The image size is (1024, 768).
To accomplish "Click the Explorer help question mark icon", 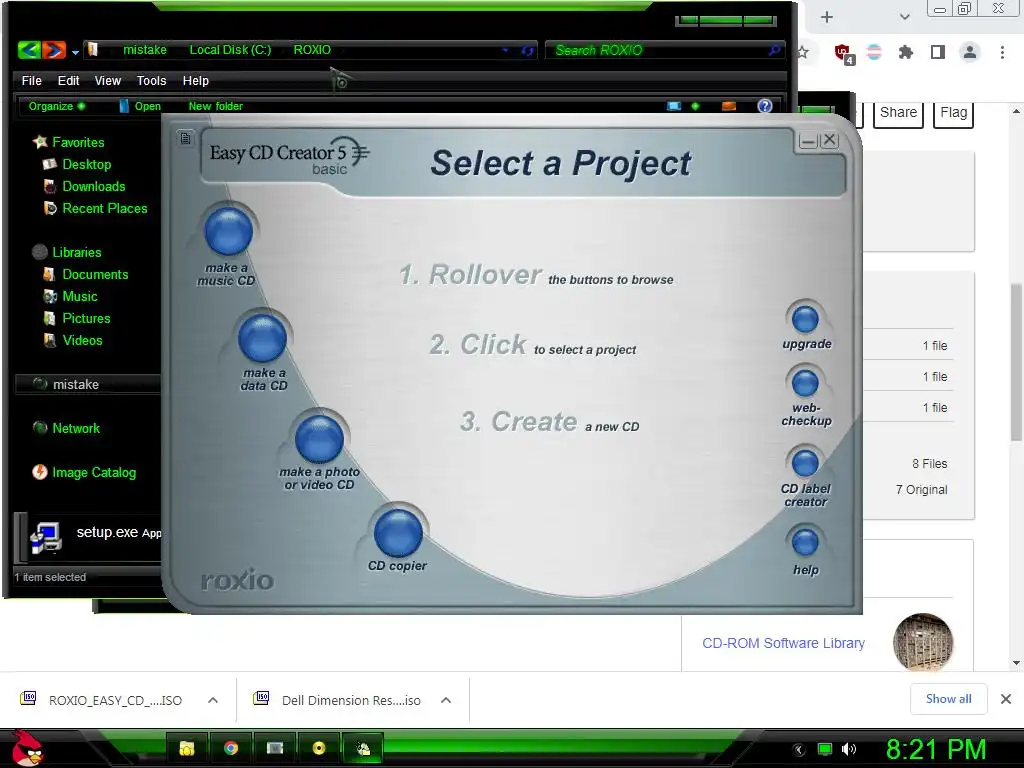I will [x=765, y=106].
